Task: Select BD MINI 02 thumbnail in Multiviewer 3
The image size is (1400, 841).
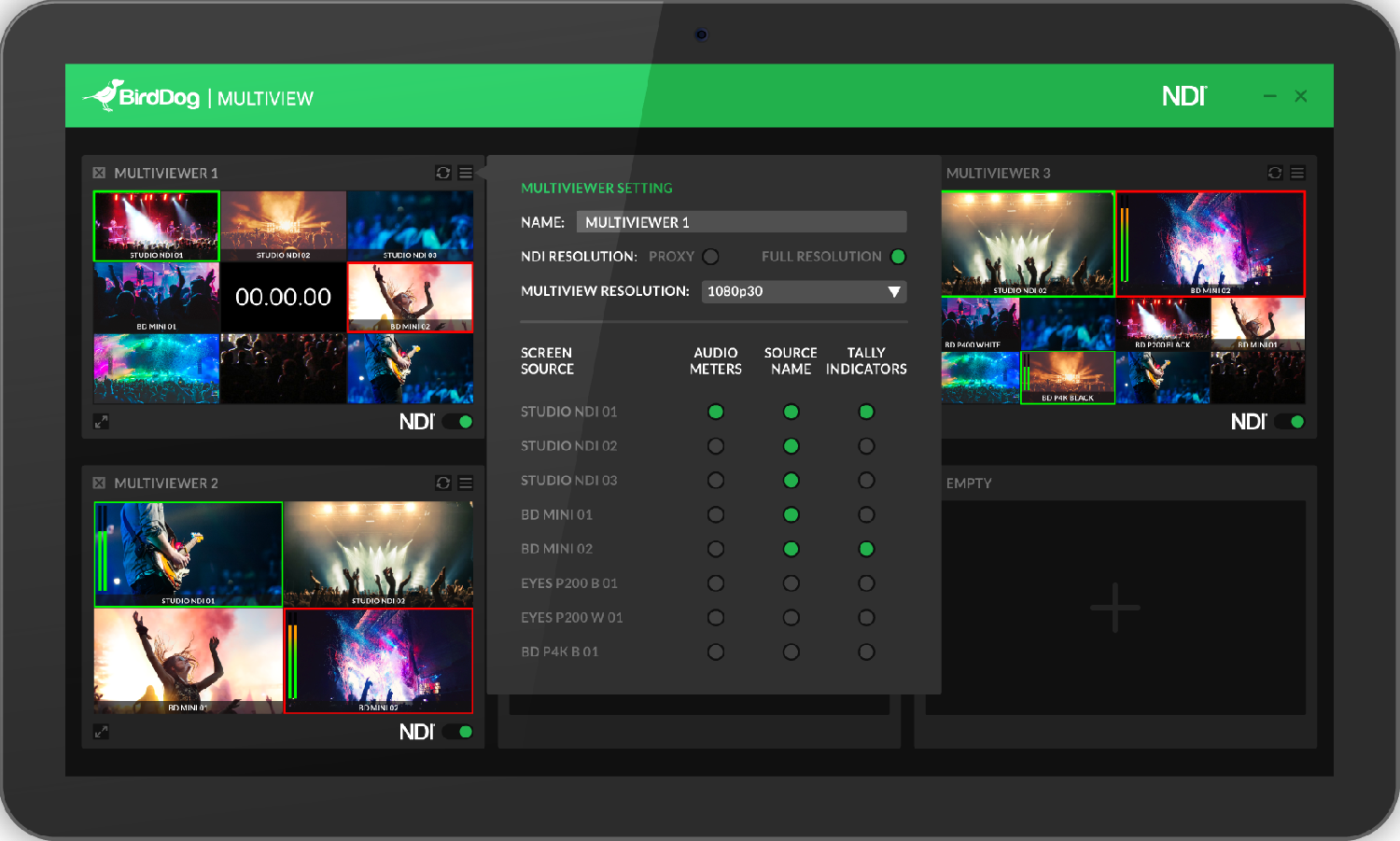Action: pos(1211,244)
